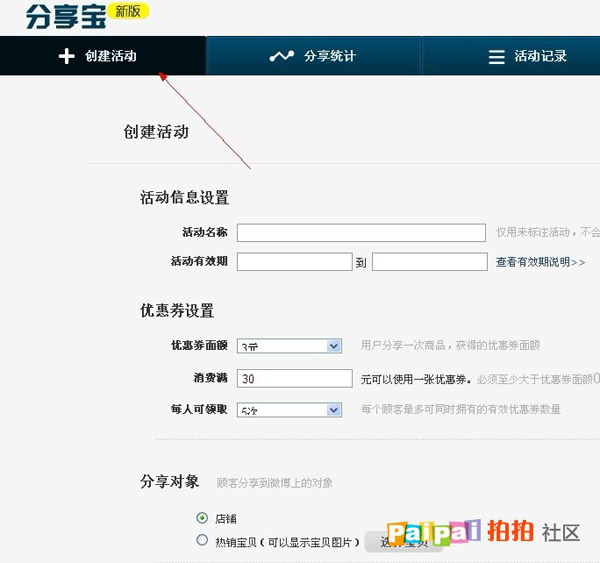Screen dimensions: 600x563
Task: Switch to the 分享统计 tab
Action: tap(314, 56)
